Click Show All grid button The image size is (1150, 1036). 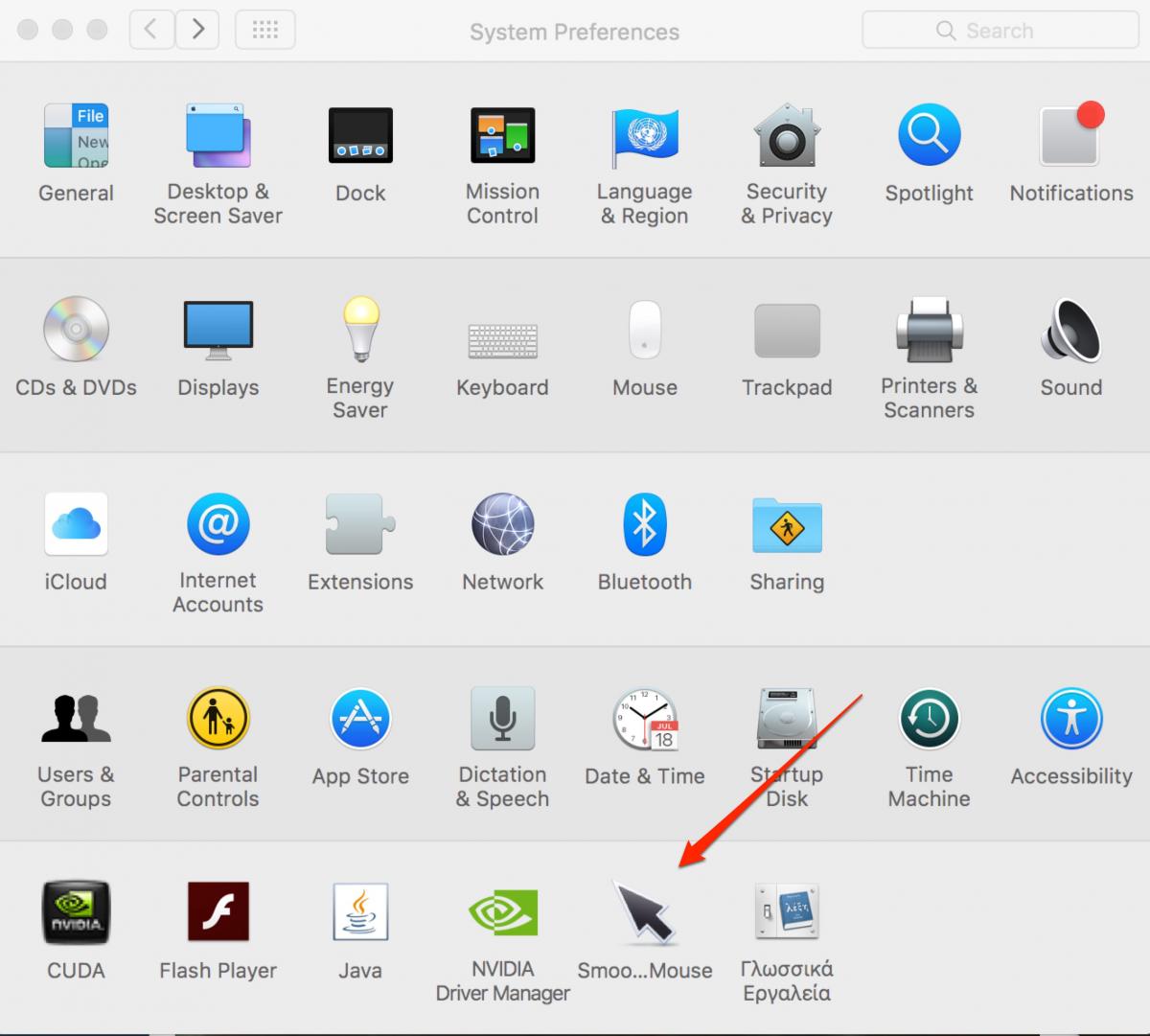click(265, 30)
